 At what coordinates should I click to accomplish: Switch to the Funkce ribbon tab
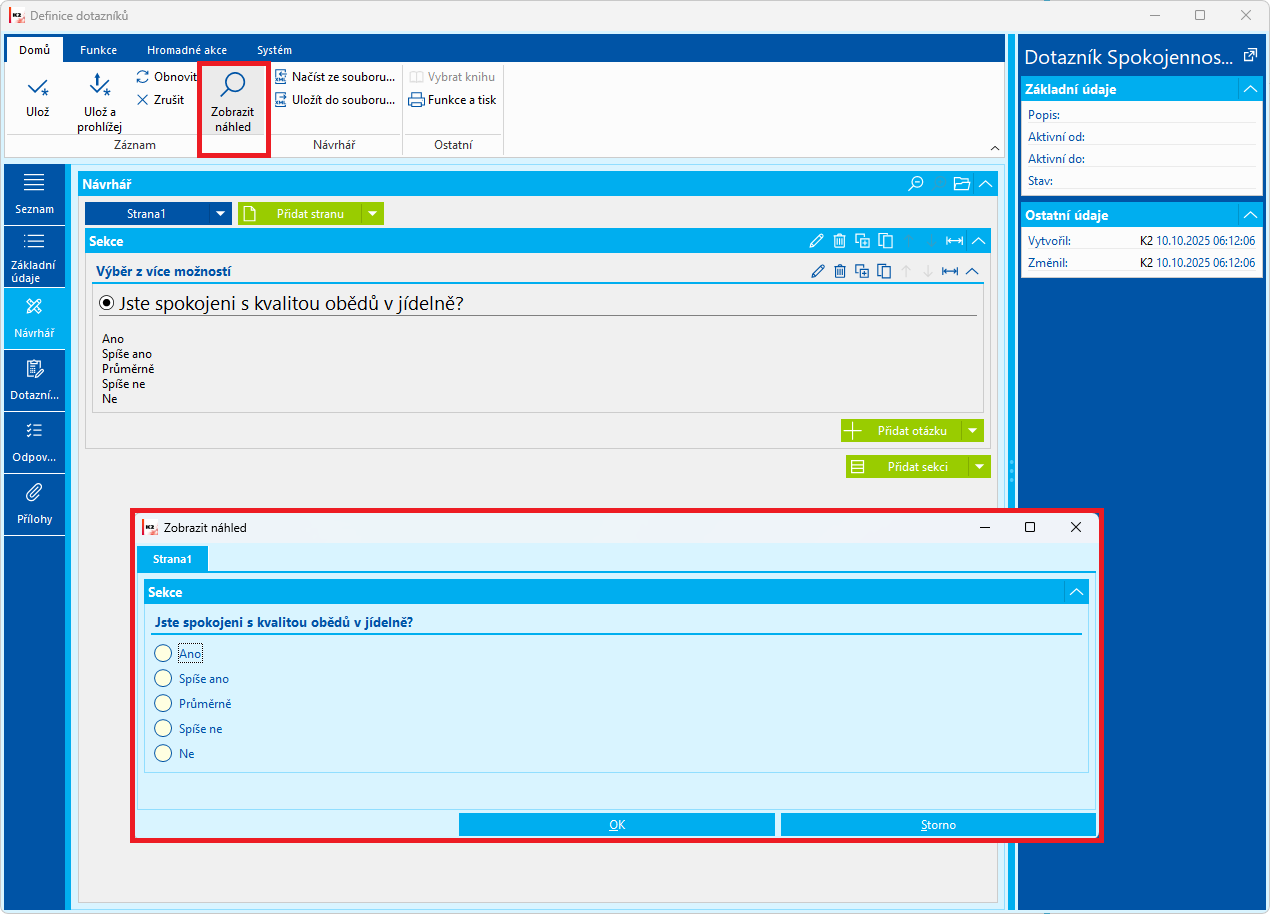pyautogui.click(x=99, y=50)
